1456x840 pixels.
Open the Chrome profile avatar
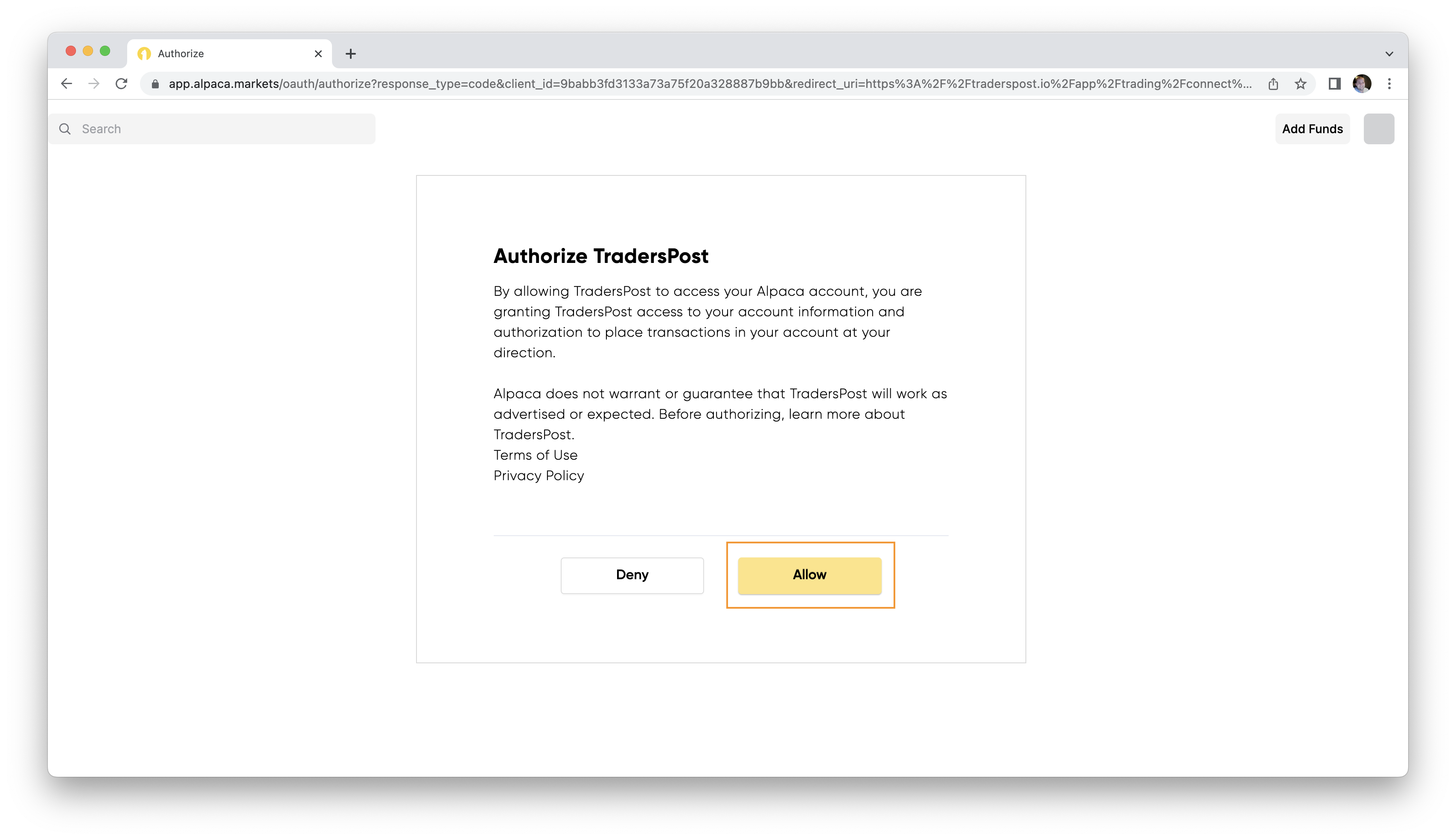[x=1362, y=84]
